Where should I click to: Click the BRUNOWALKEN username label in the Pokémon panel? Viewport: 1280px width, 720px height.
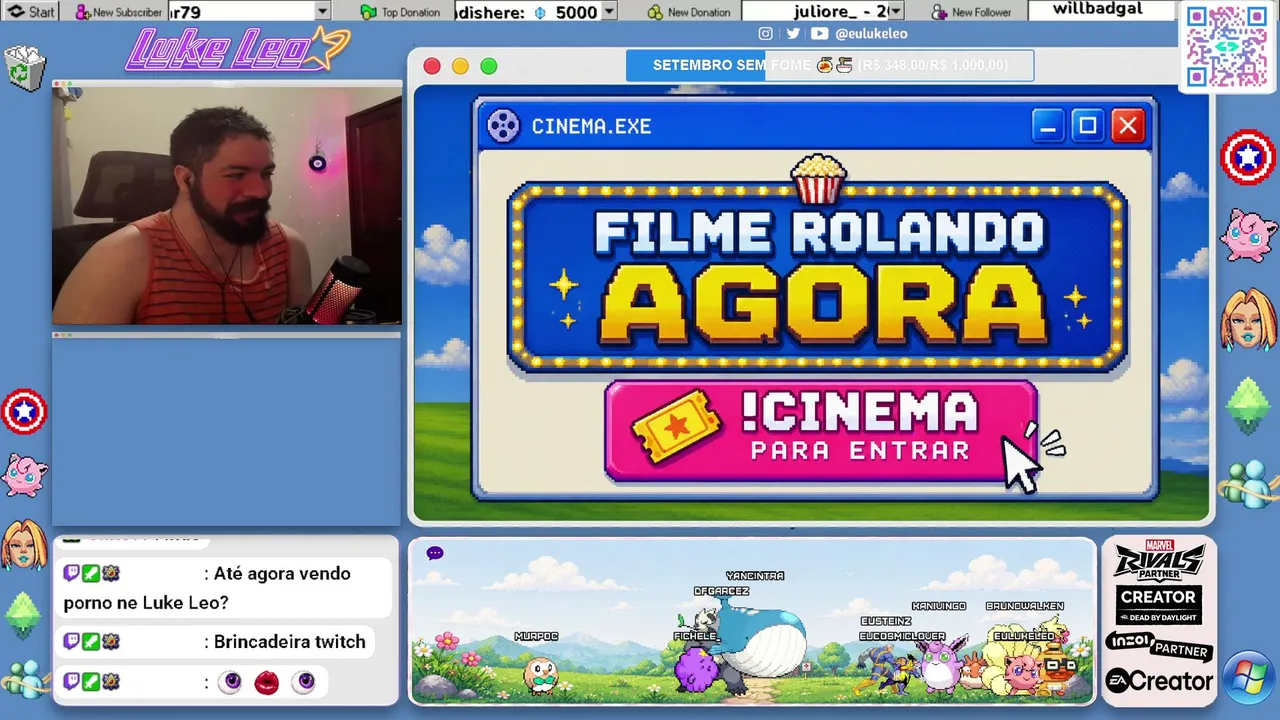point(1025,606)
